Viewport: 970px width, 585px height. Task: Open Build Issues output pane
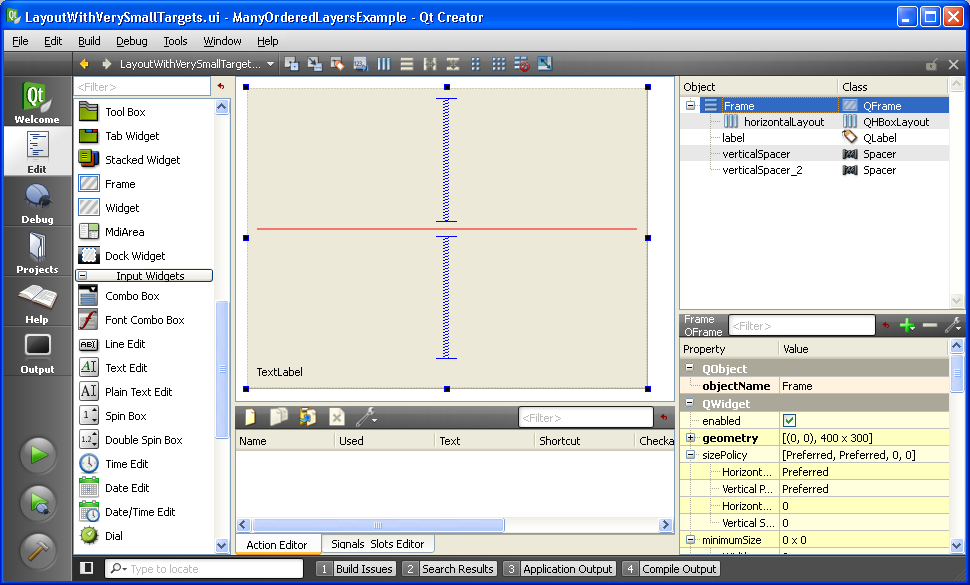pos(356,569)
